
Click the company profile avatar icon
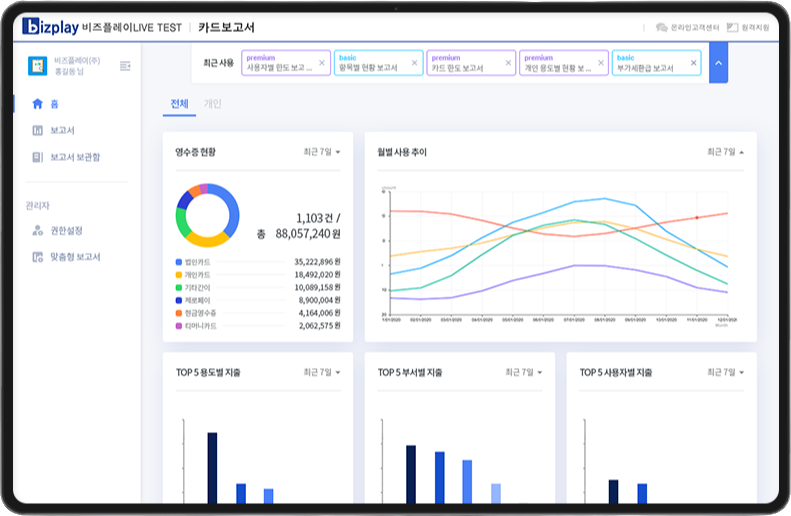click(x=37, y=66)
